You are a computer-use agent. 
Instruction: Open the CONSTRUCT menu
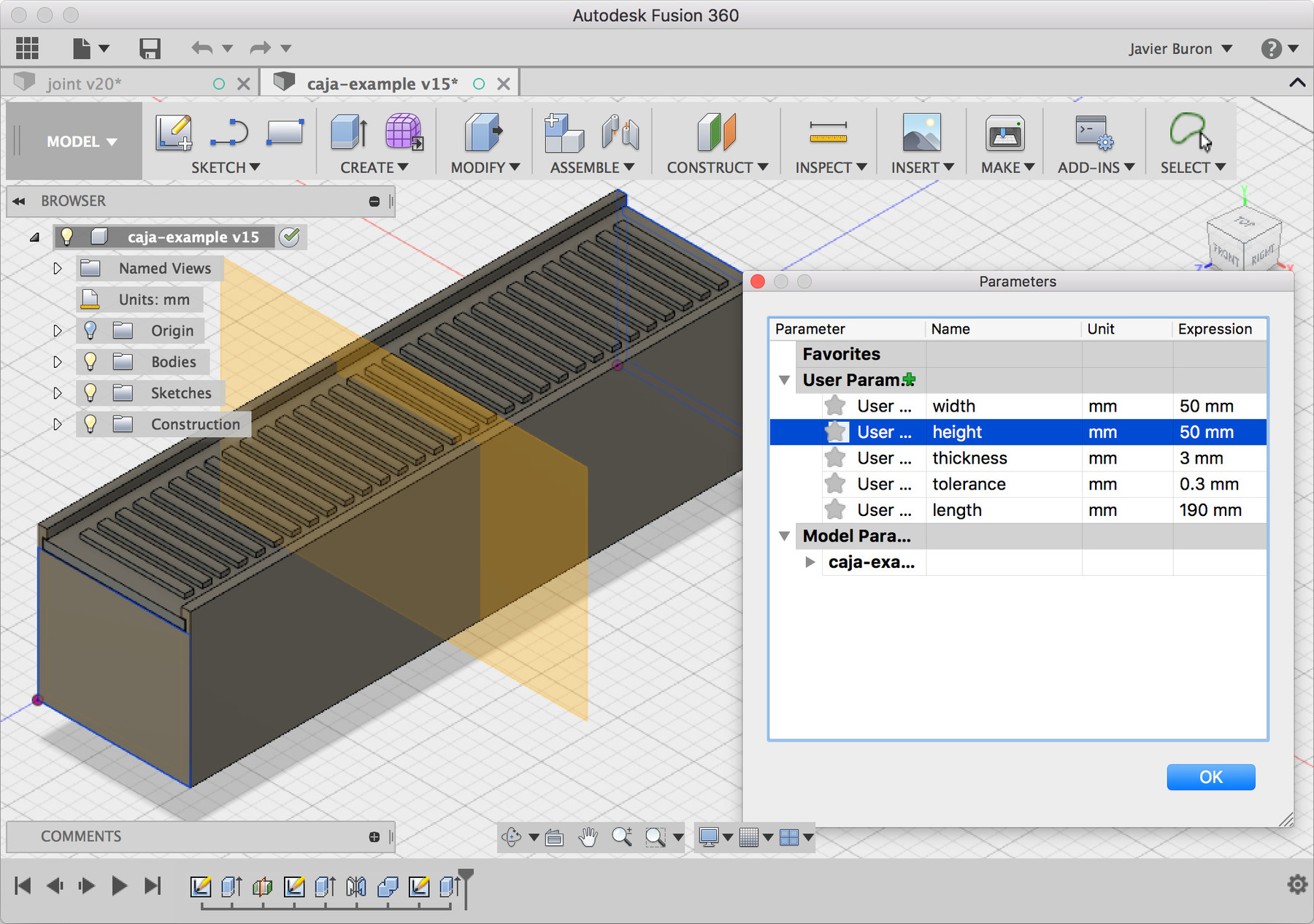click(x=718, y=168)
